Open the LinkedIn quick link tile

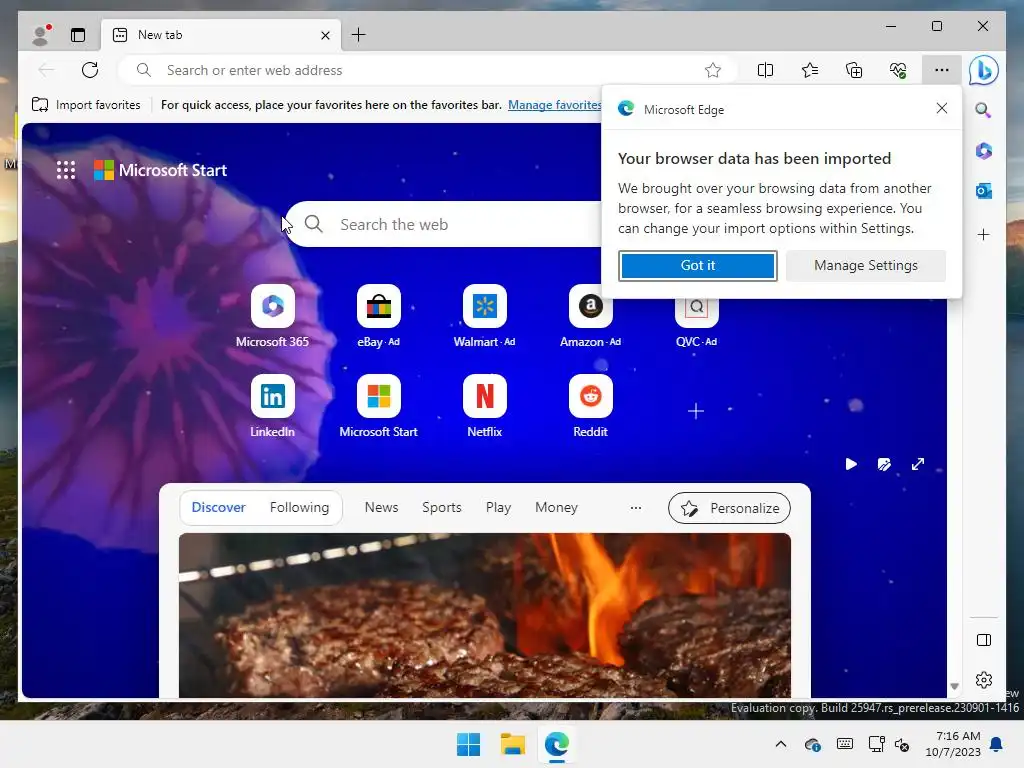(272, 406)
